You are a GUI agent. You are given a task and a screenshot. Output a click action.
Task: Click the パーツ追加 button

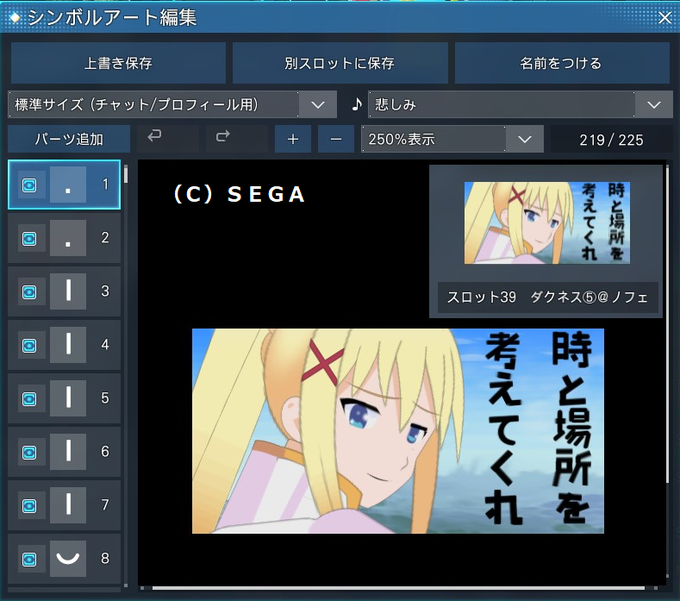(69, 139)
